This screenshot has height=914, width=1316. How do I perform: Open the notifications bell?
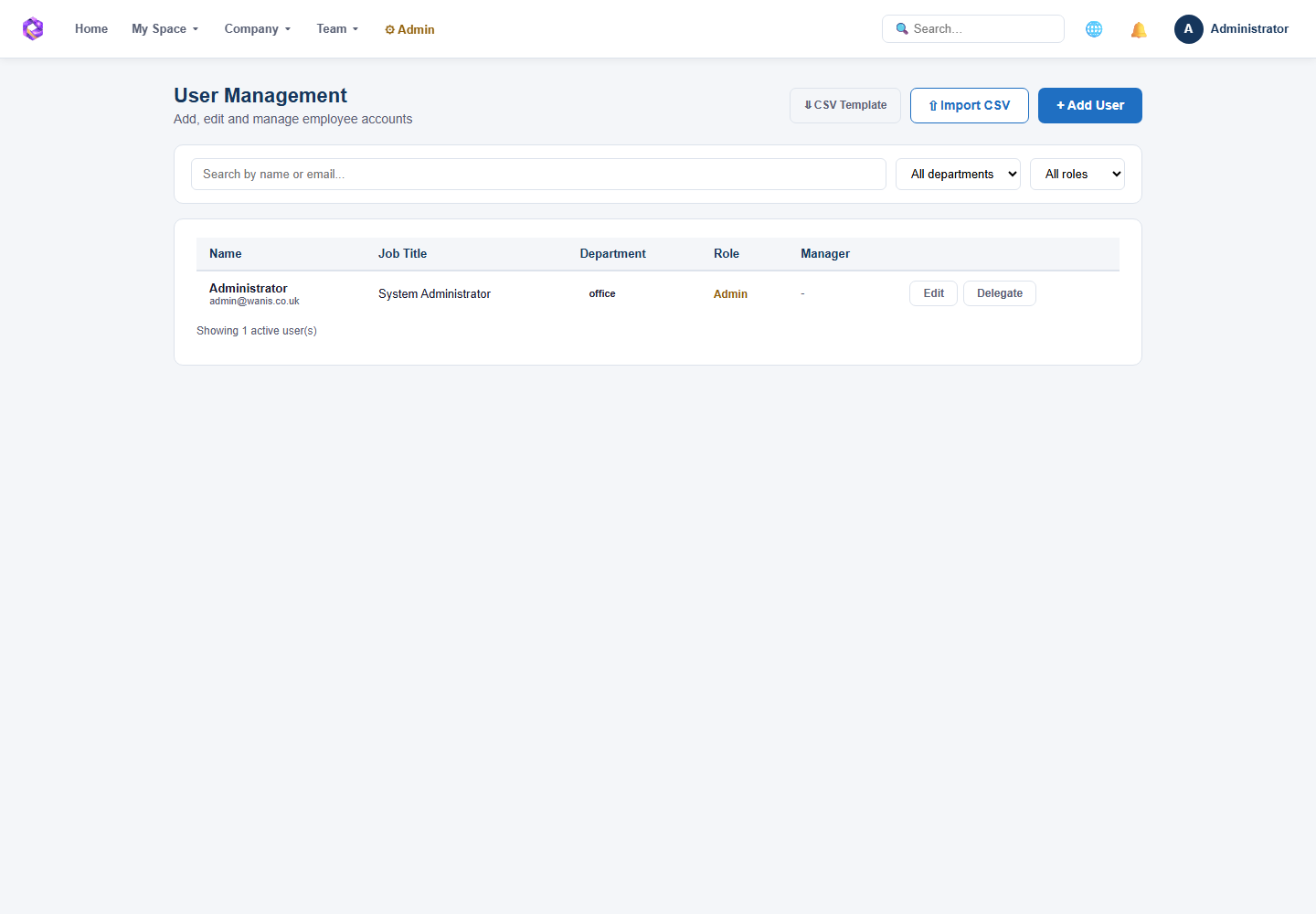(x=1139, y=29)
